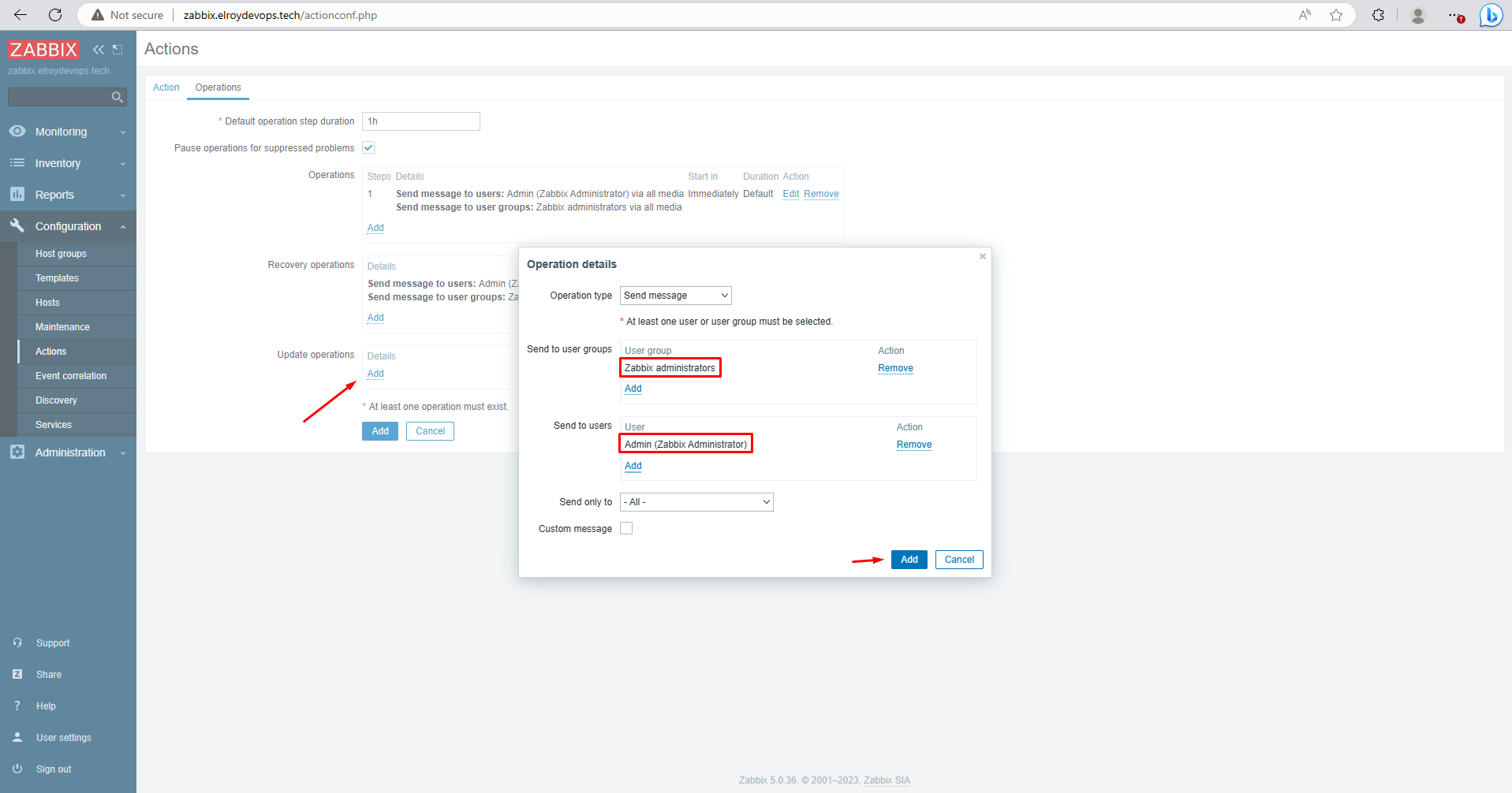Image resolution: width=1512 pixels, height=793 pixels.
Task: Add a user group in dialog
Action: [x=633, y=389]
